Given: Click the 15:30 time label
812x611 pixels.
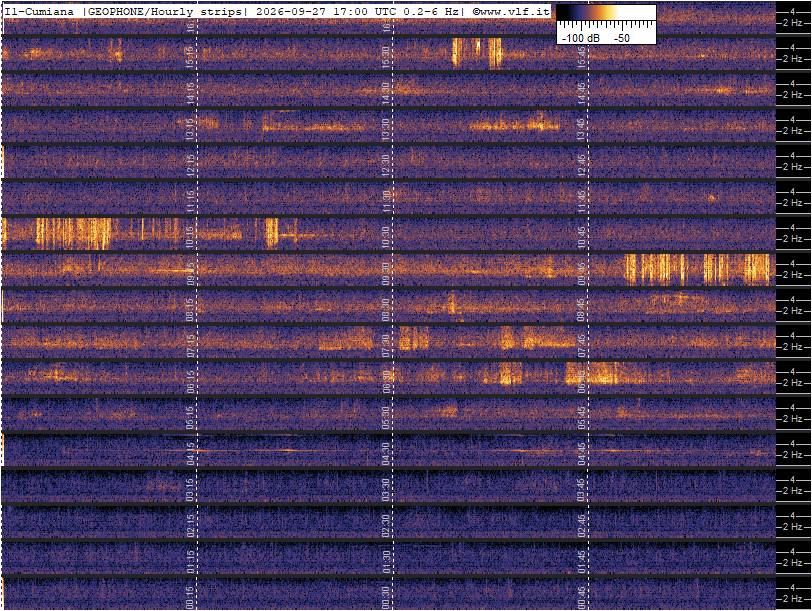Looking at the screenshot, I should (x=385, y=56).
